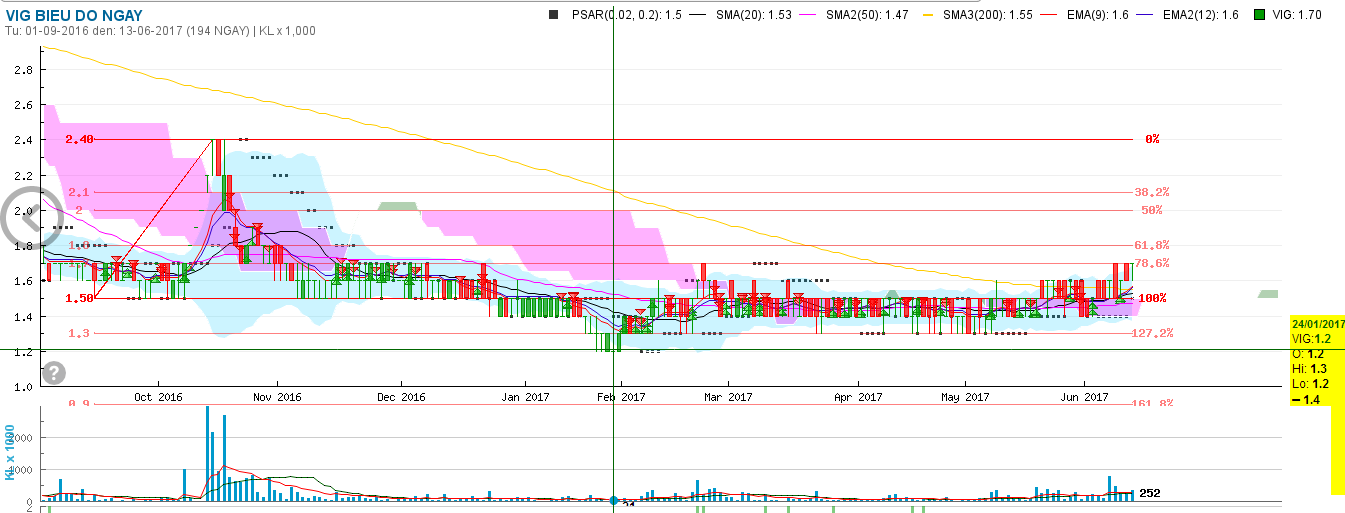Click the Hi: 1.3 value in tooltip
The image size is (1345, 513).
(1309, 368)
